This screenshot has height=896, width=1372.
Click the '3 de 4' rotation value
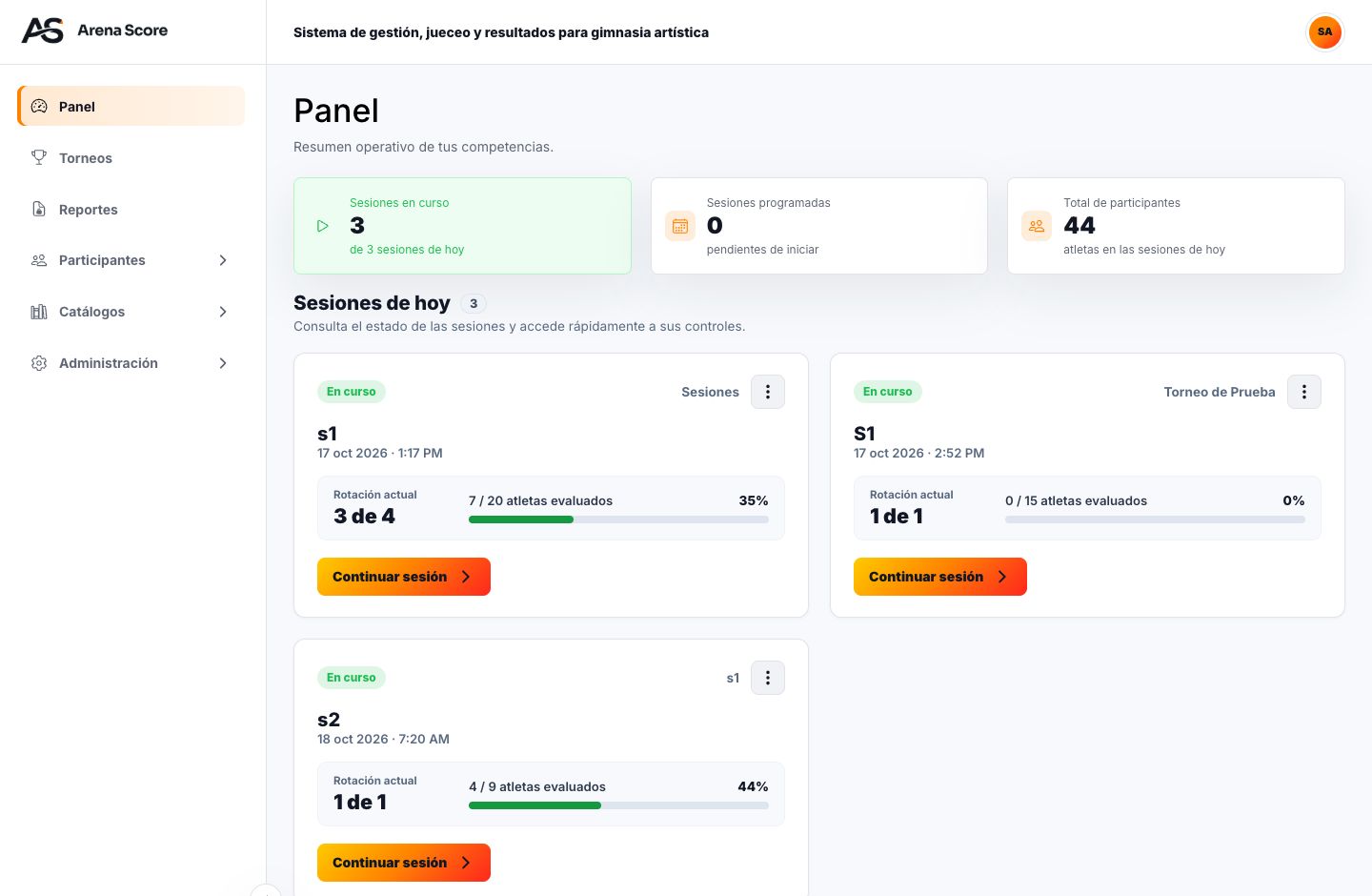point(364,516)
